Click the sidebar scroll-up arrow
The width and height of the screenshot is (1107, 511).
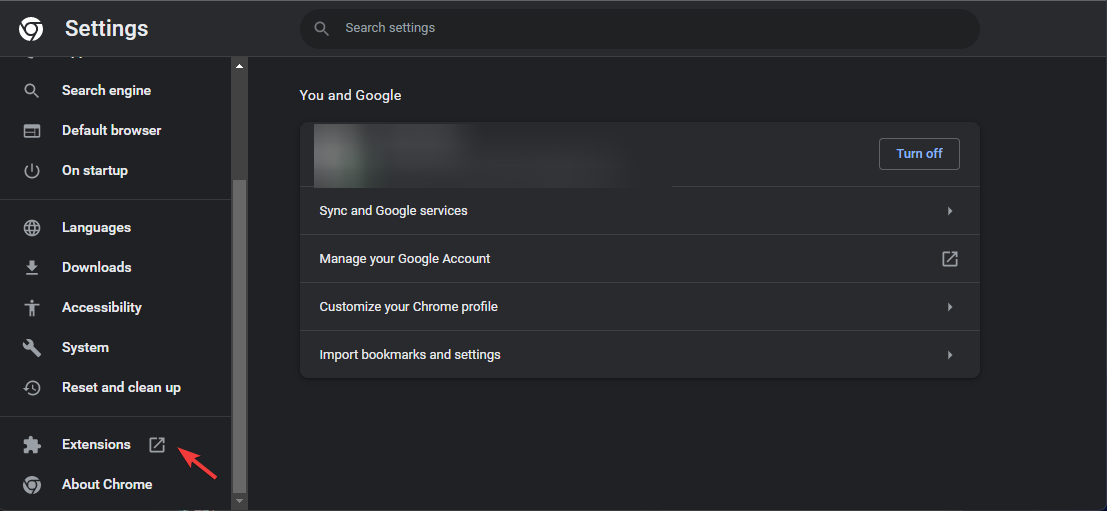(239, 66)
